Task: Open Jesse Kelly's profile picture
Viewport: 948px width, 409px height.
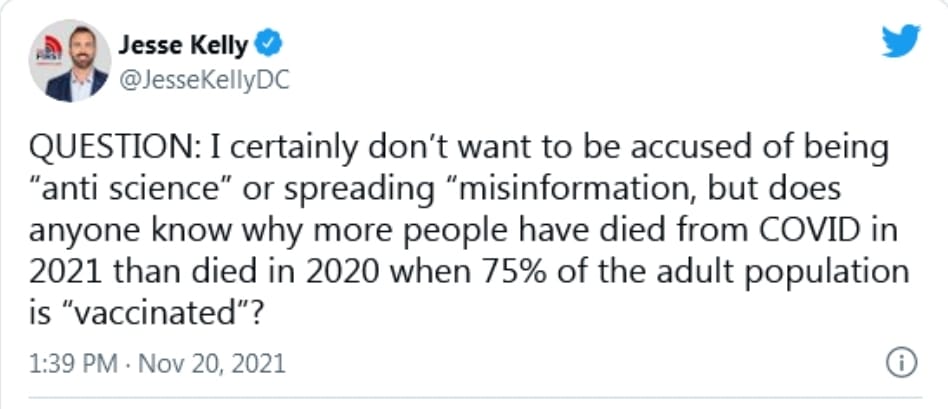Action: (x=69, y=61)
